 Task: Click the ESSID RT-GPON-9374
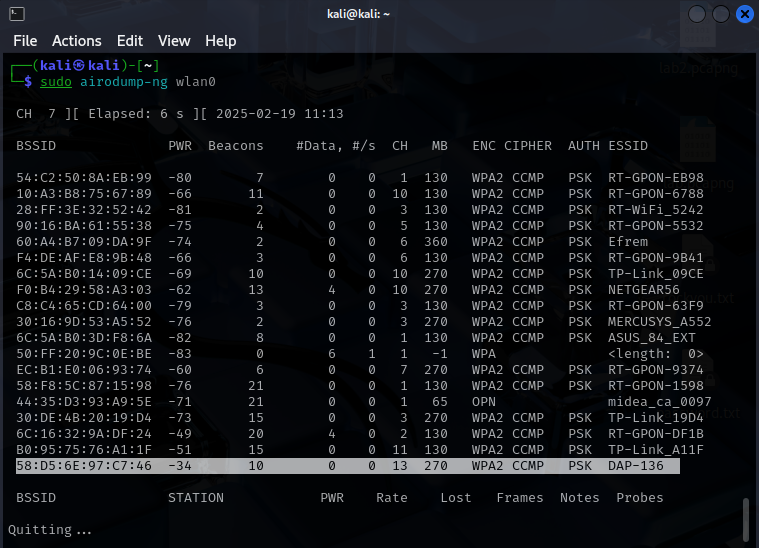656,369
